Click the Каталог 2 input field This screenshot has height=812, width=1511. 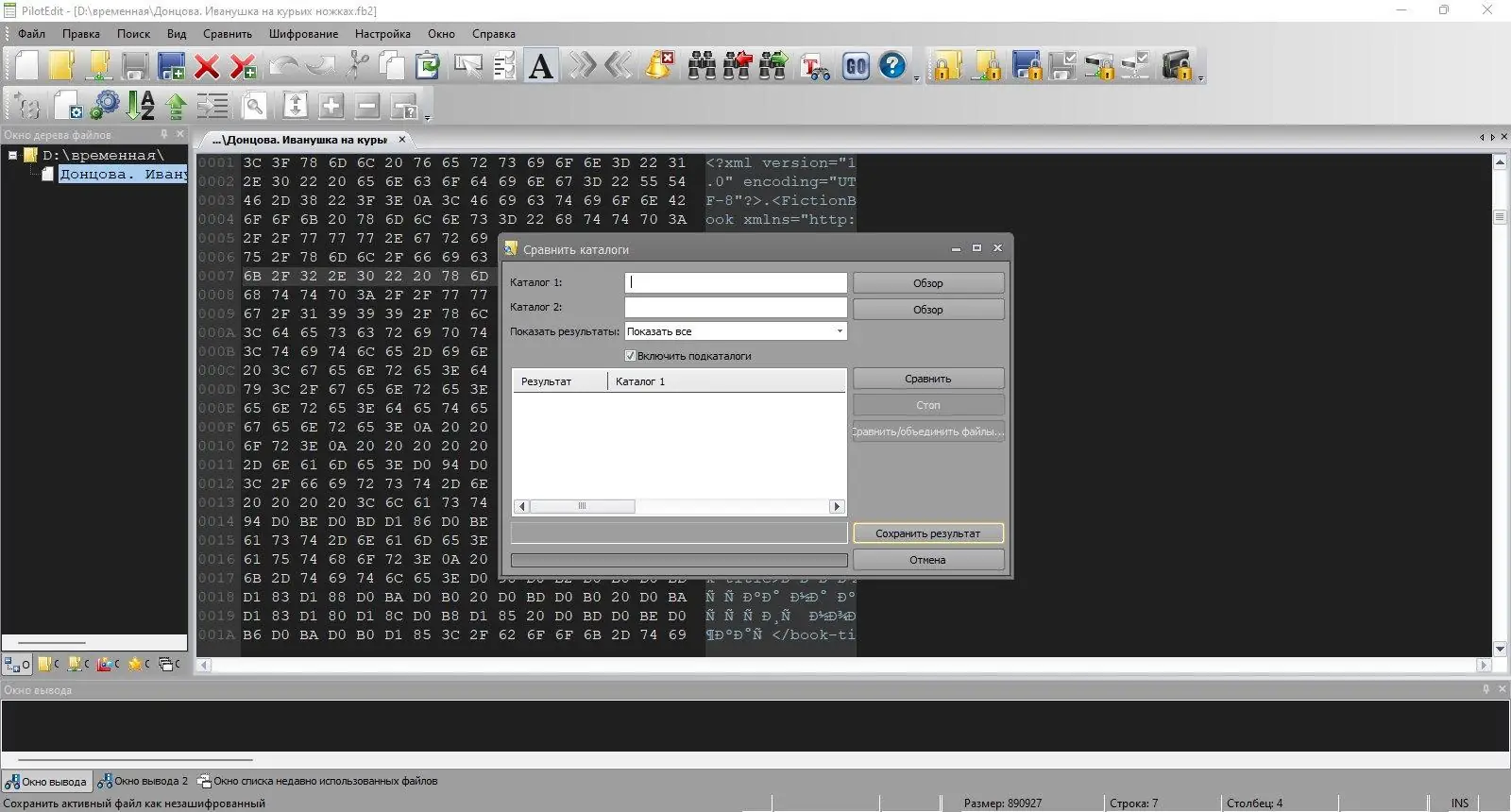[x=736, y=307]
